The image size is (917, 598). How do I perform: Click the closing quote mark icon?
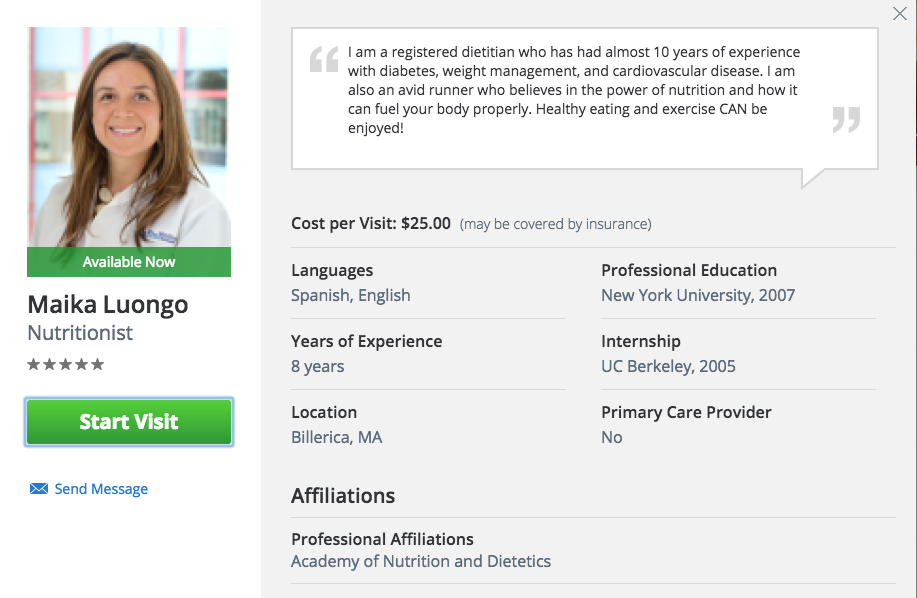point(846,120)
